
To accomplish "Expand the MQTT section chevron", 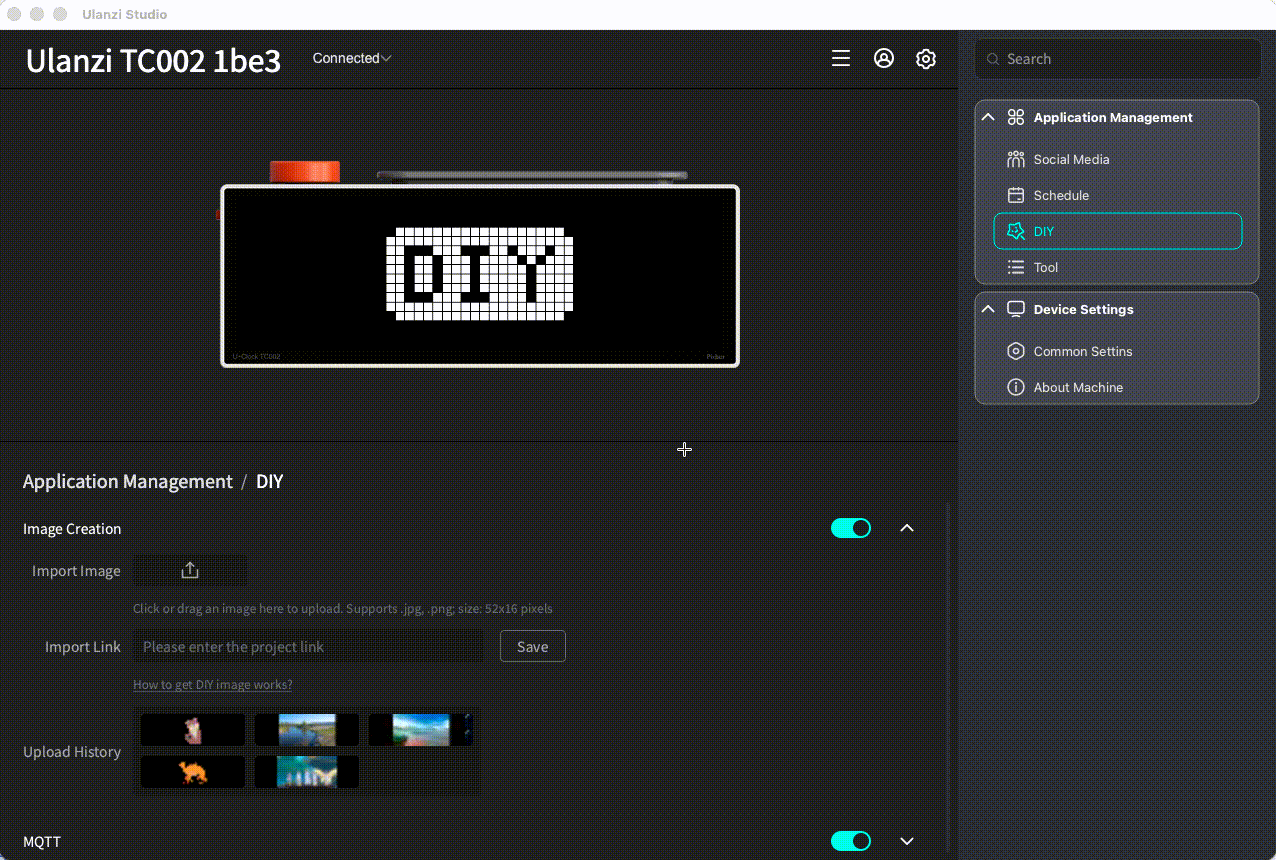I will (907, 841).
